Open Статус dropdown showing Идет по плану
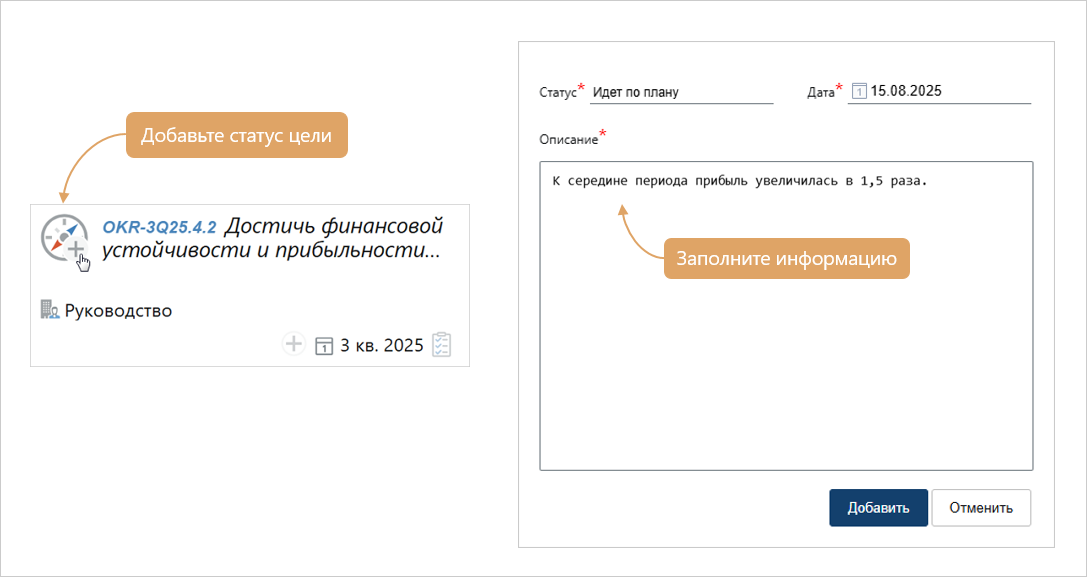Image resolution: width=1087 pixels, height=577 pixels. point(681,92)
